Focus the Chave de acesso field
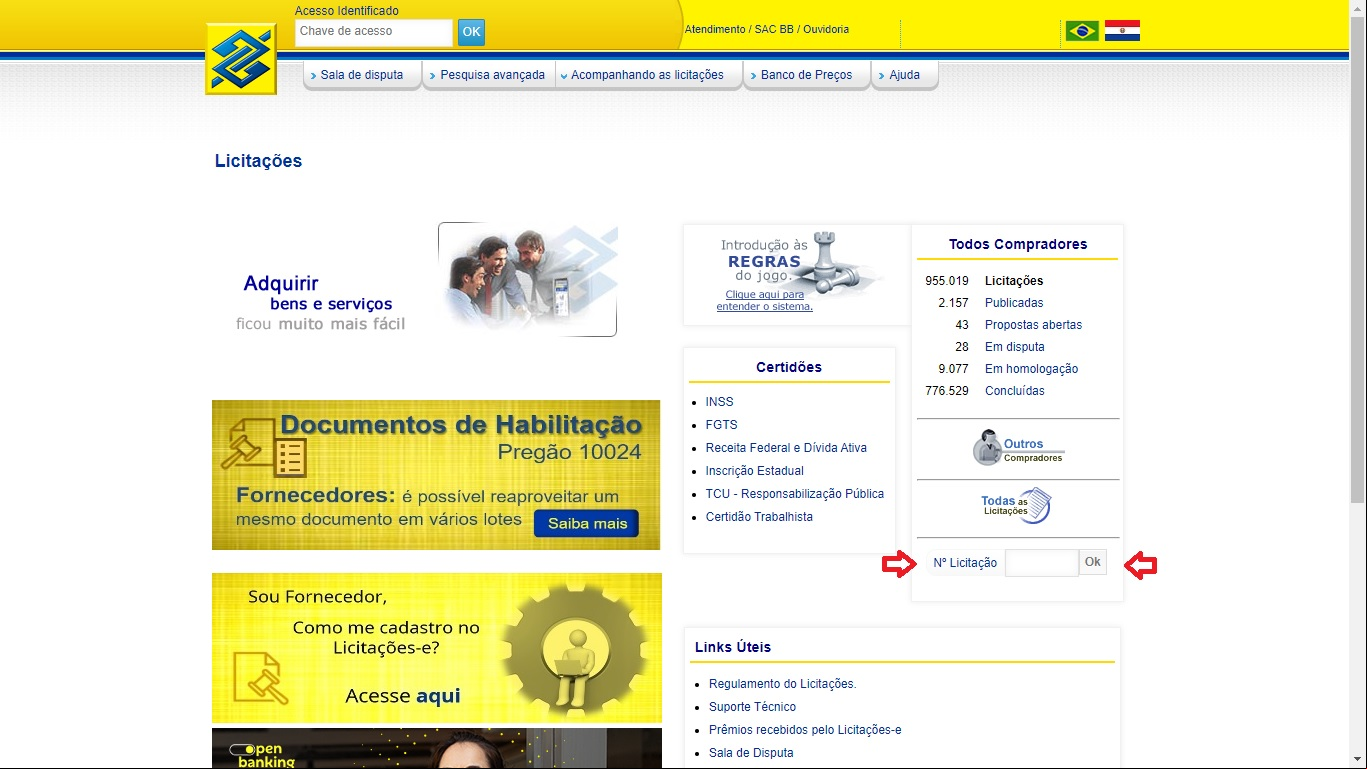 coord(374,32)
